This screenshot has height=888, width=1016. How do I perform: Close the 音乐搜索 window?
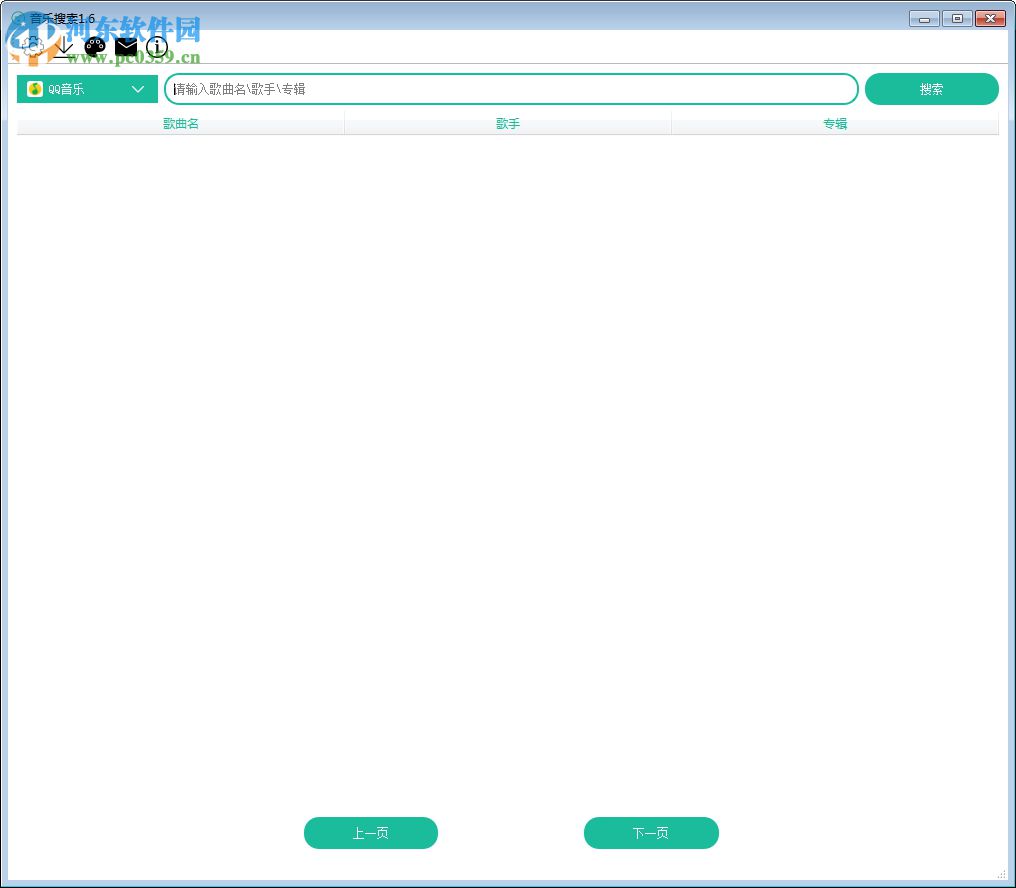tap(990, 19)
